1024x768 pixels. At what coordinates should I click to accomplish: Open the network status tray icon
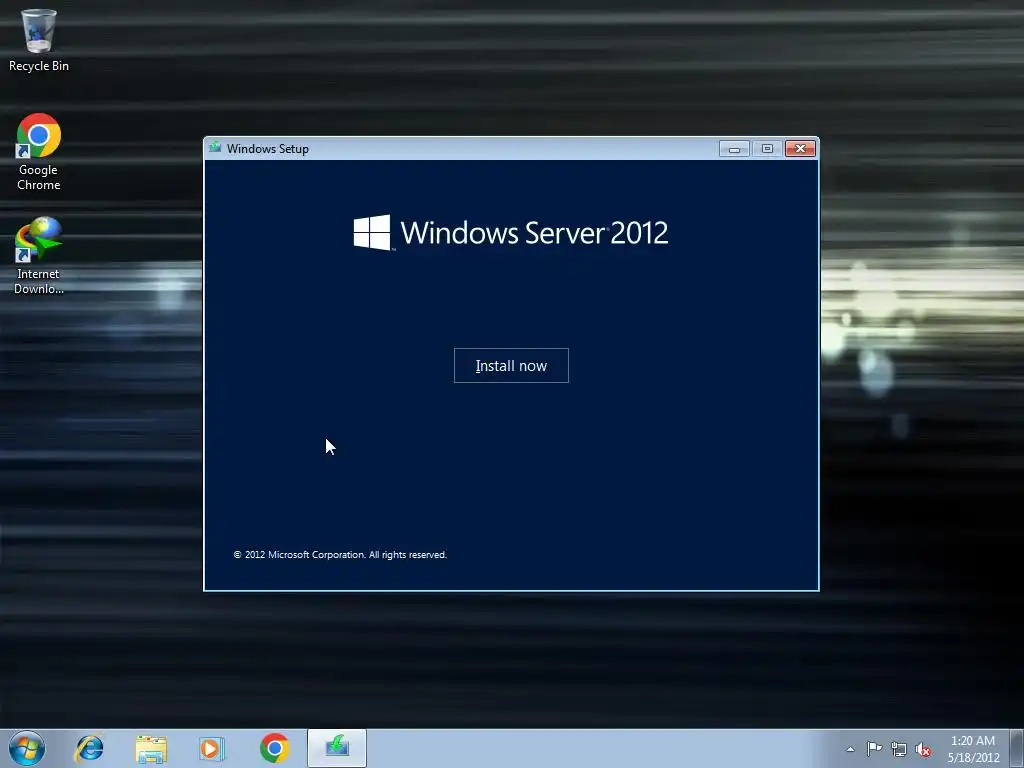click(899, 750)
